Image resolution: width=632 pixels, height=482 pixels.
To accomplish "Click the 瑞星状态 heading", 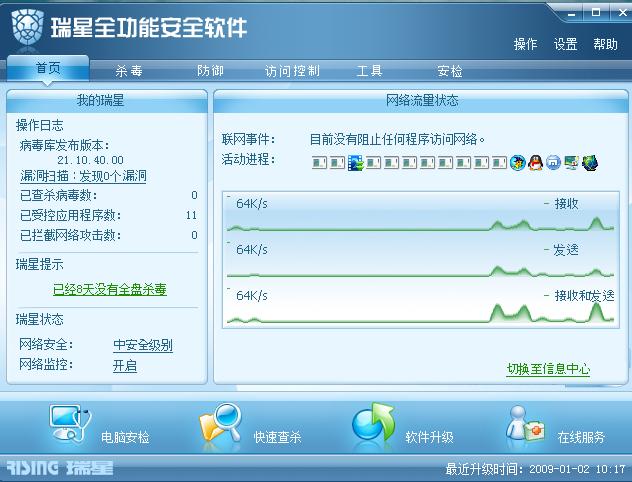I will (40, 320).
